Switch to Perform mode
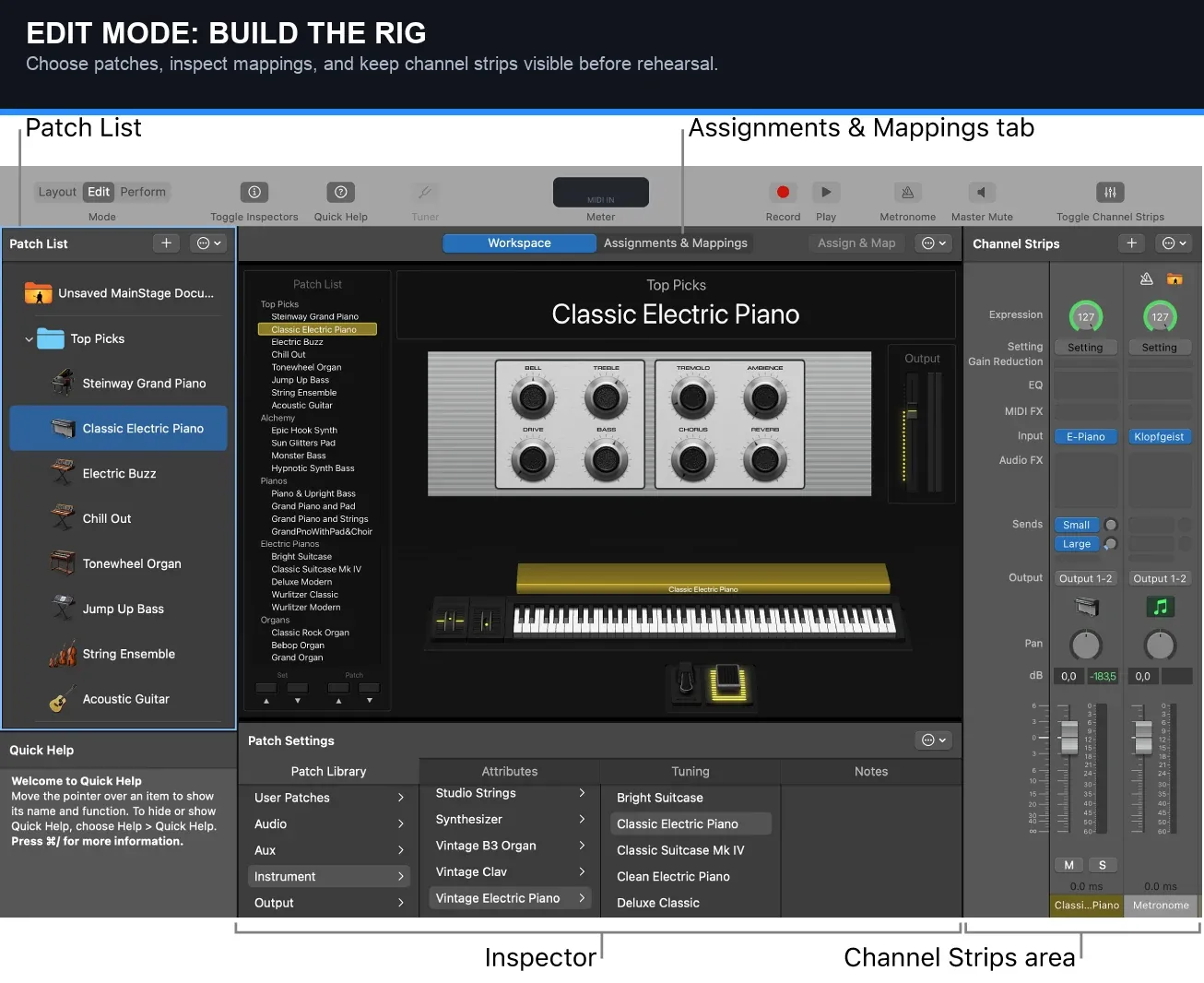This screenshot has height=983, width=1204. 143,192
